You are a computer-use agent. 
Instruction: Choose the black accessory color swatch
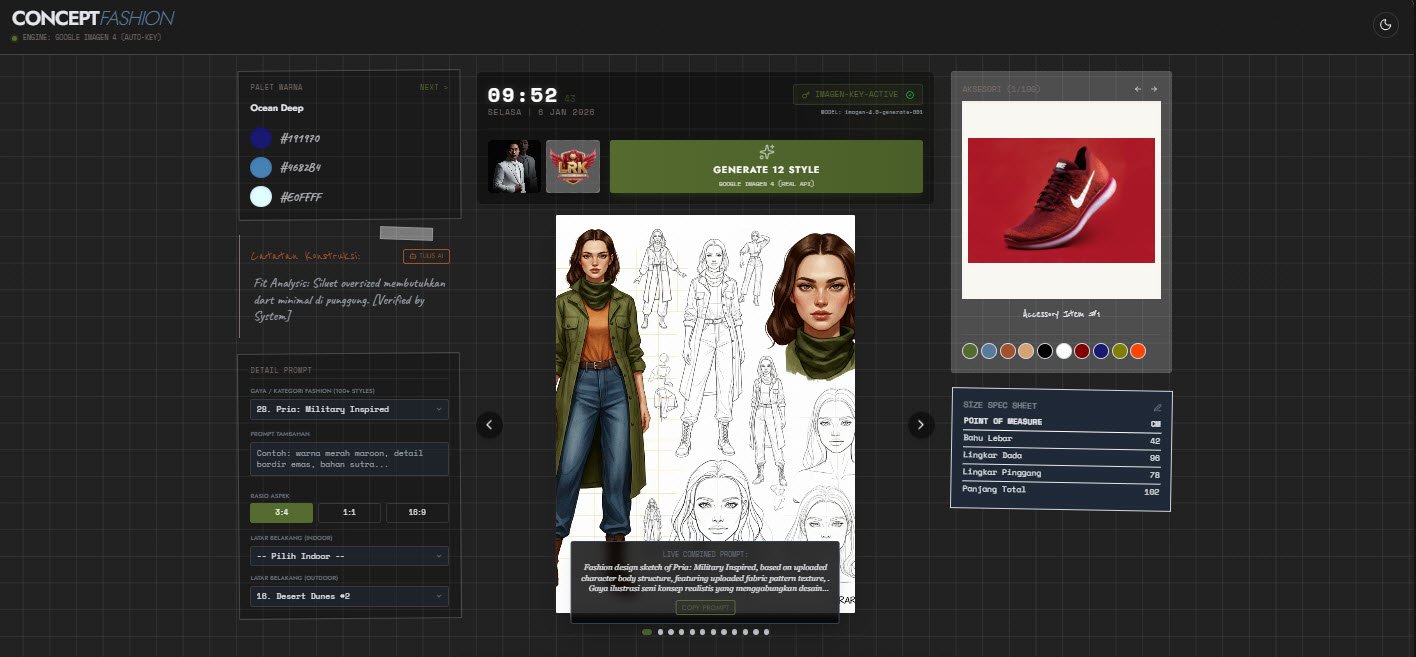pos(1045,351)
